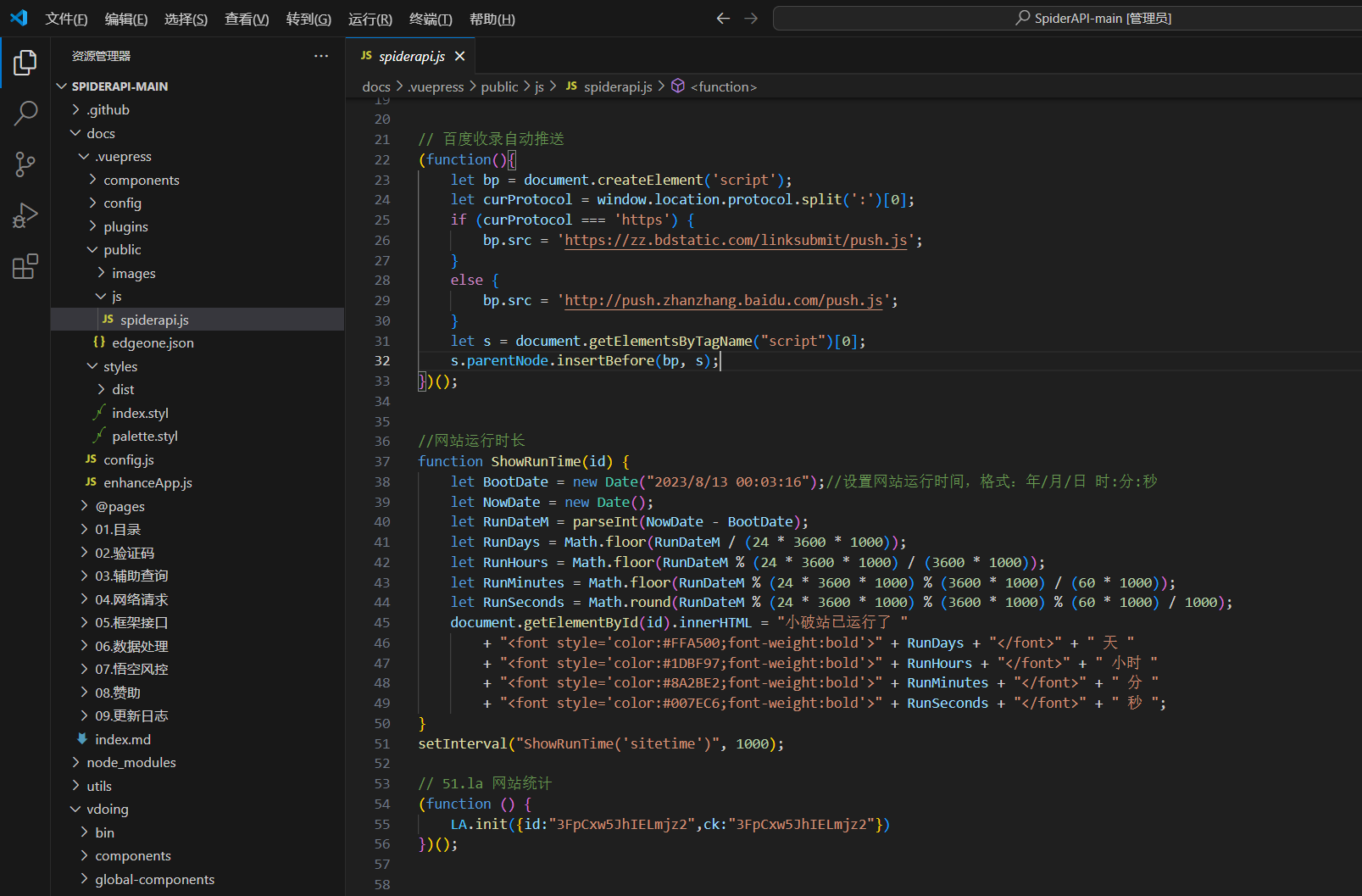Image resolution: width=1362 pixels, height=896 pixels.
Task: Switch to the spiderapi.js editor tab
Action: coord(411,56)
